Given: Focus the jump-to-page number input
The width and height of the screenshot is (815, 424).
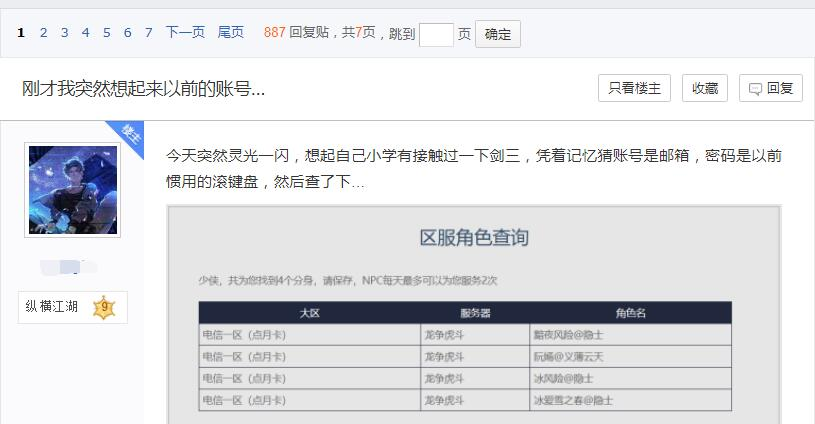Looking at the screenshot, I should pyautogui.click(x=436, y=35).
